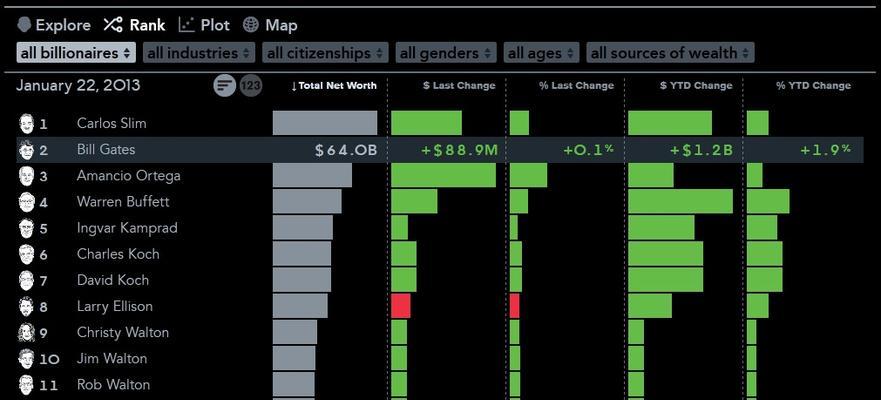Open the all billionaires dropdown
881x400 pixels.
(76, 53)
